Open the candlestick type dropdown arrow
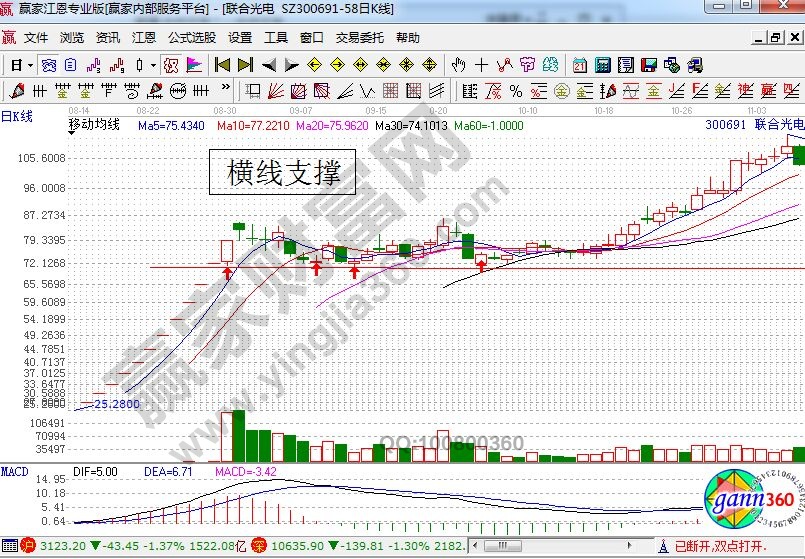This screenshot has height=559, width=805. tap(152, 65)
